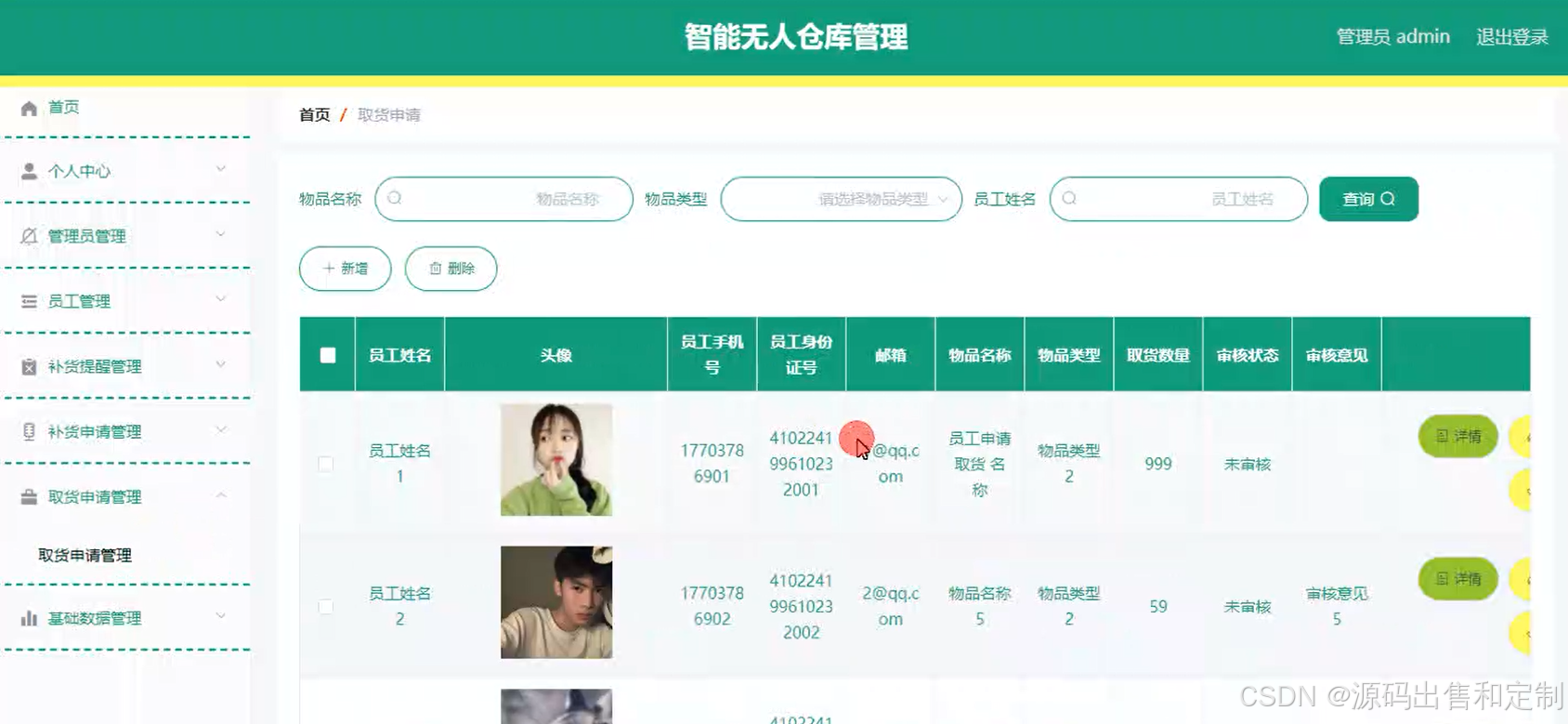Click 物品名称5 cell

click(x=979, y=606)
